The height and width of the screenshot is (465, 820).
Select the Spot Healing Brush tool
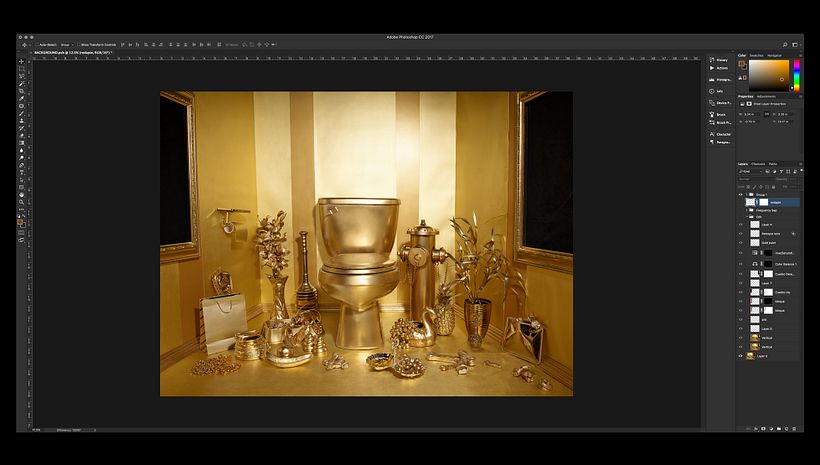21,106
